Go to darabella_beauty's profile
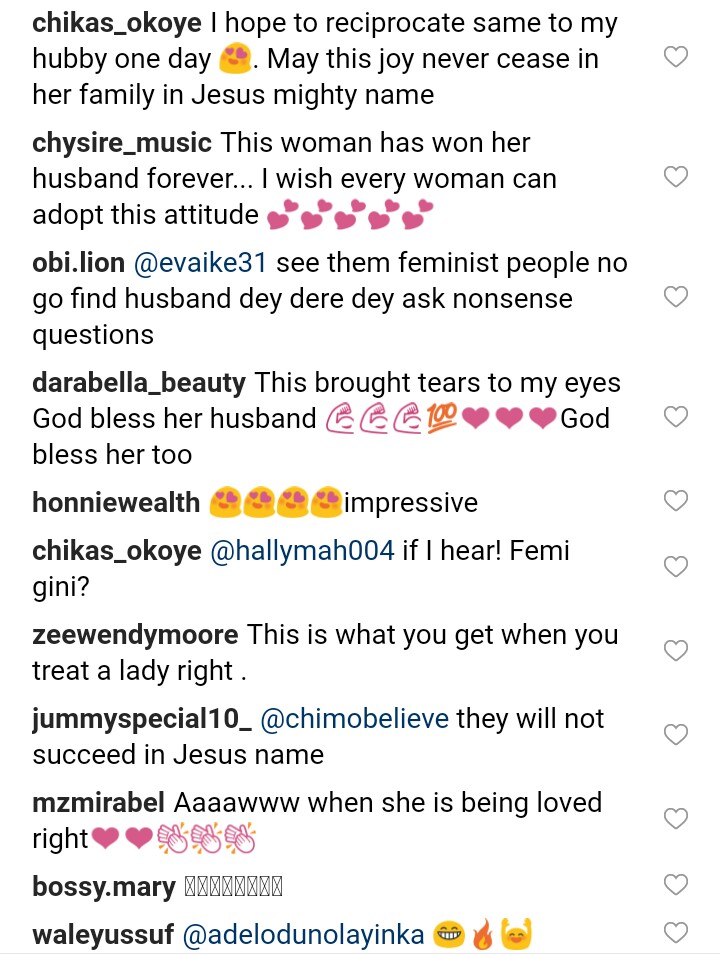This screenshot has width=720, height=954. [x=139, y=383]
